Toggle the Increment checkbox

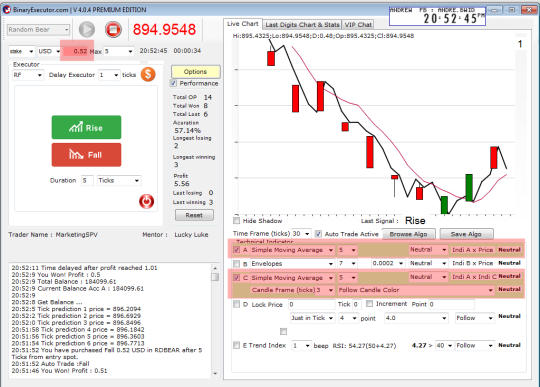pyautogui.click(x=370, y=304)
